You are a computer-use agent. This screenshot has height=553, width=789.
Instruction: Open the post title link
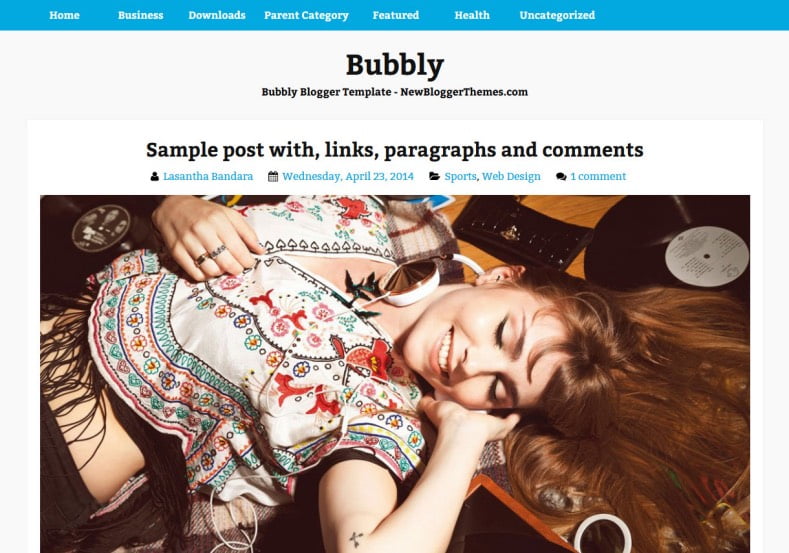[x=394, y=150]
